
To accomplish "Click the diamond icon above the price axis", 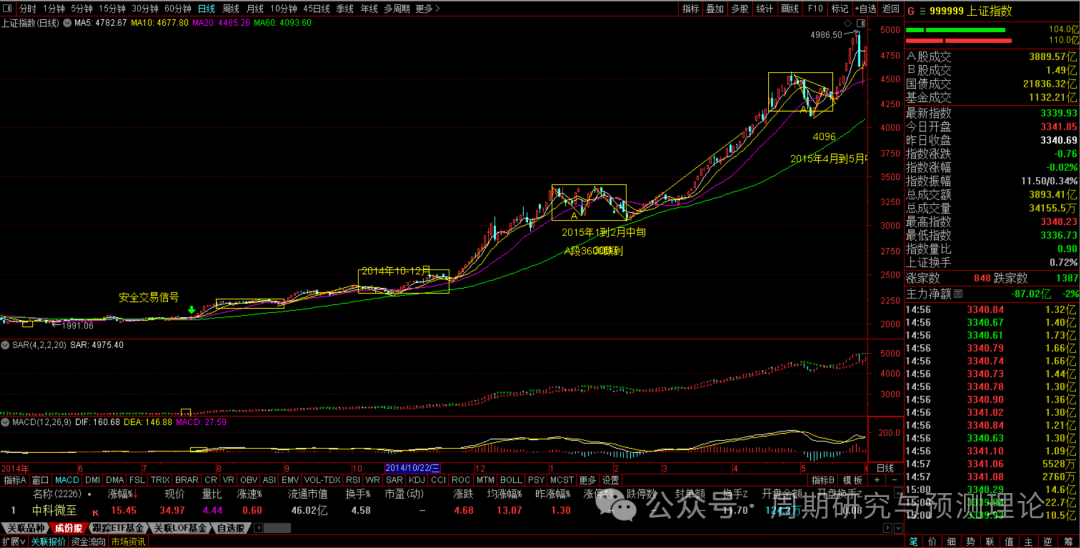I will [x=848, y=22].
